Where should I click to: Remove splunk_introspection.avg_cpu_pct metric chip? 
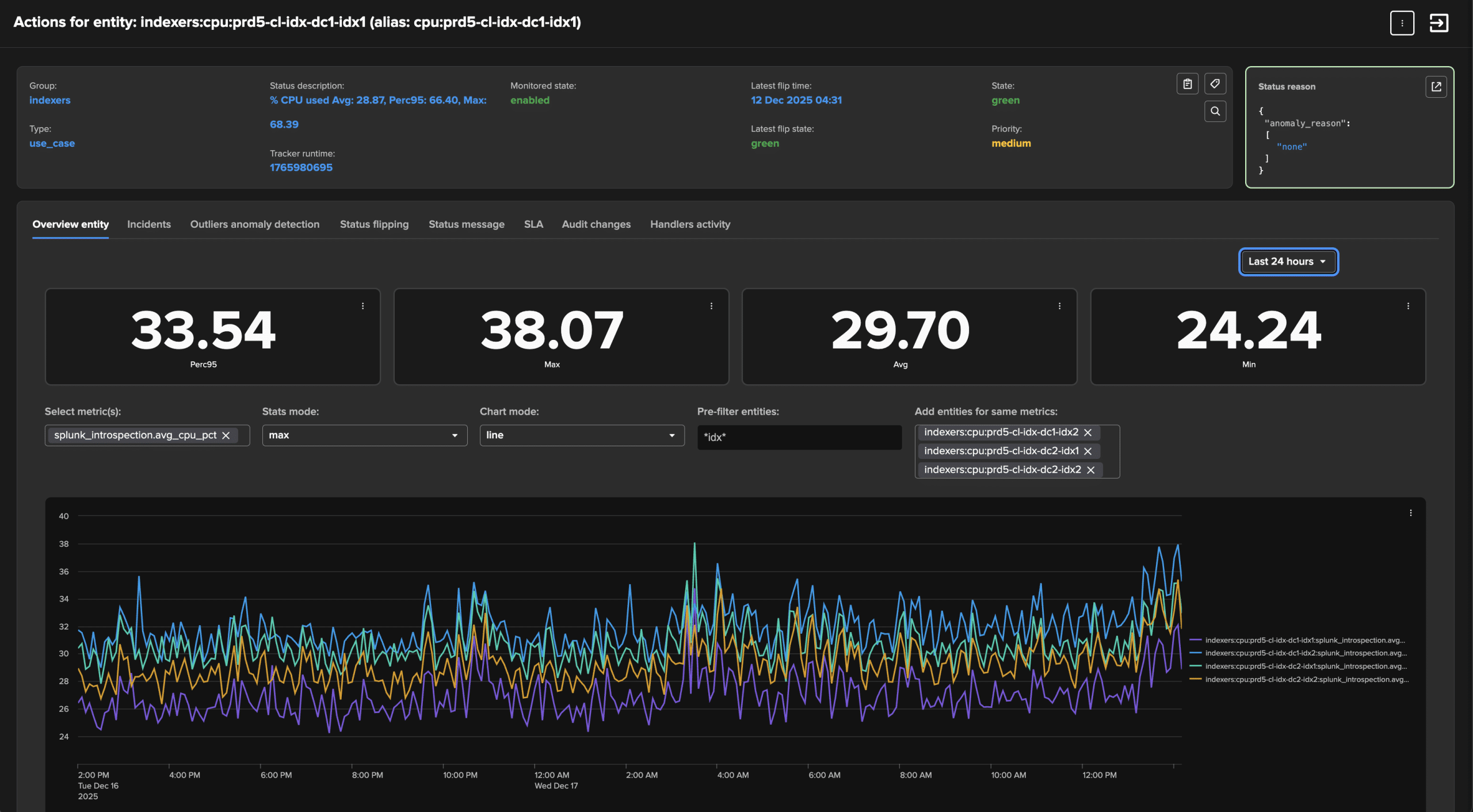[226, 436]
